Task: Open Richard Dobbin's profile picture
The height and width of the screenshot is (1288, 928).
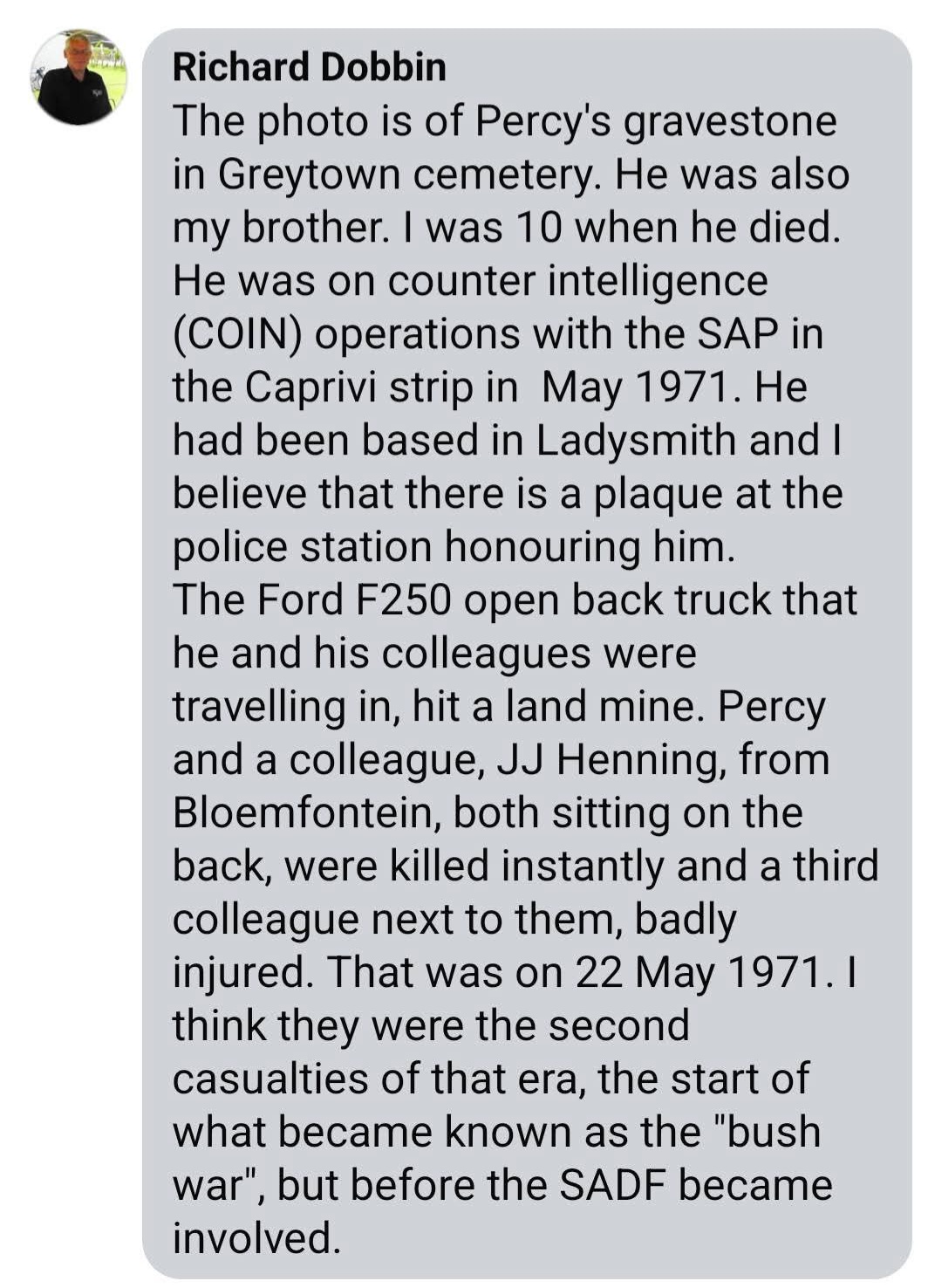Action: (x=78, y=77)
